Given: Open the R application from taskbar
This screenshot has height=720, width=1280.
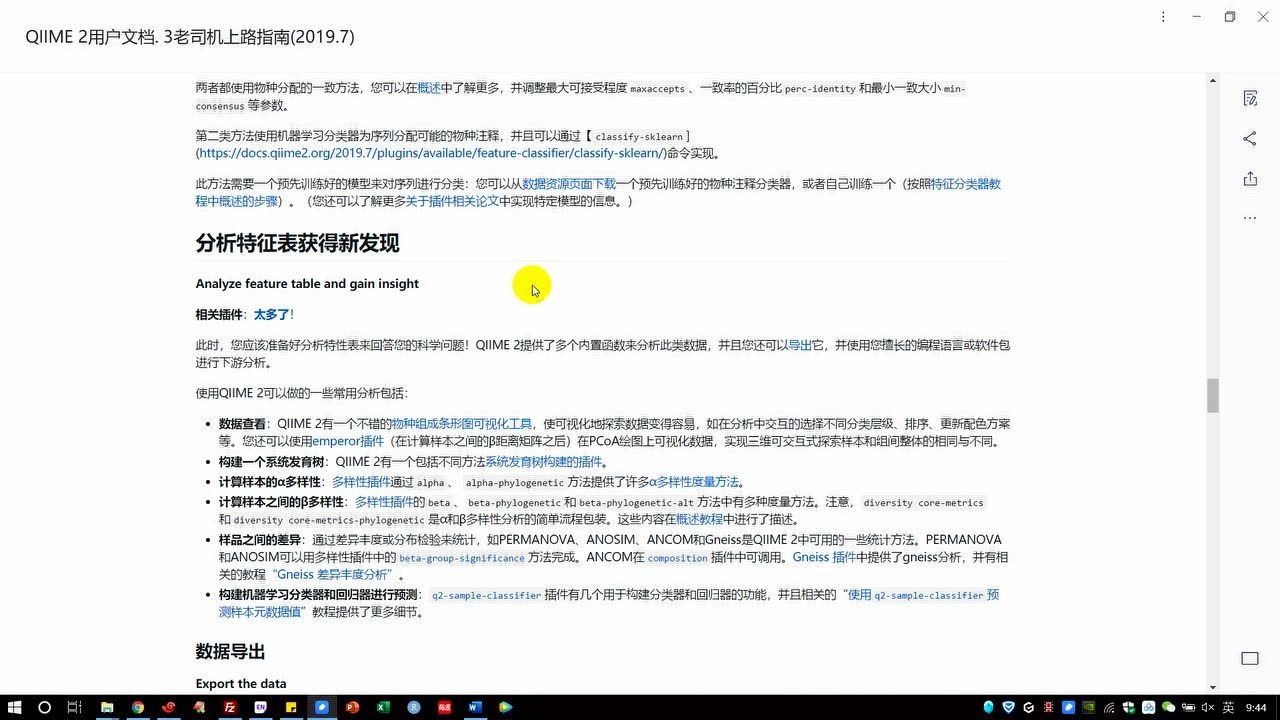Looking at the screenshot, I should click(x=414, y=707).
